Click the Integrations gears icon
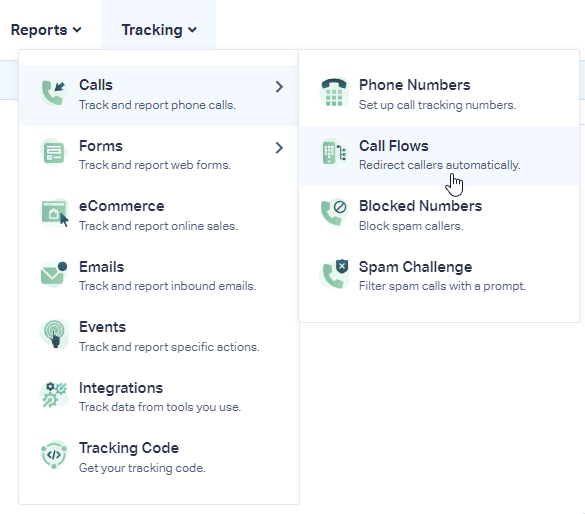The image size is (585, 514). [54, 394]
